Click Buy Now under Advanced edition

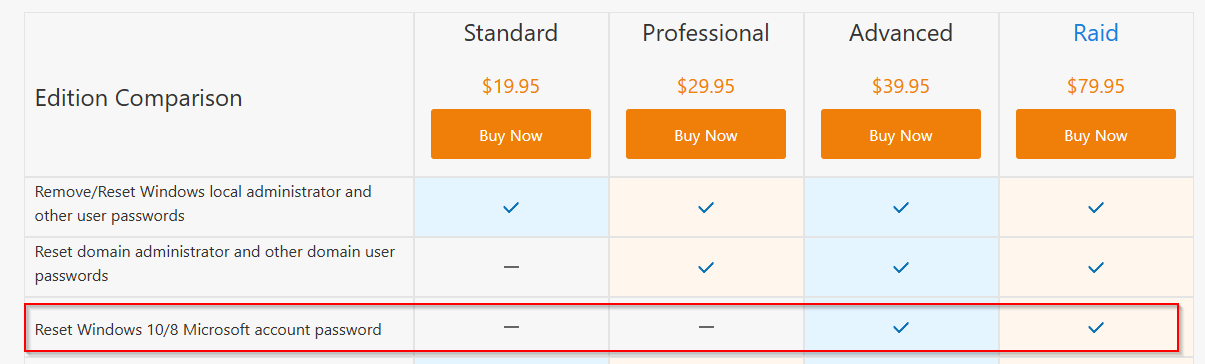pyautogui.click(x=901, y=135)
